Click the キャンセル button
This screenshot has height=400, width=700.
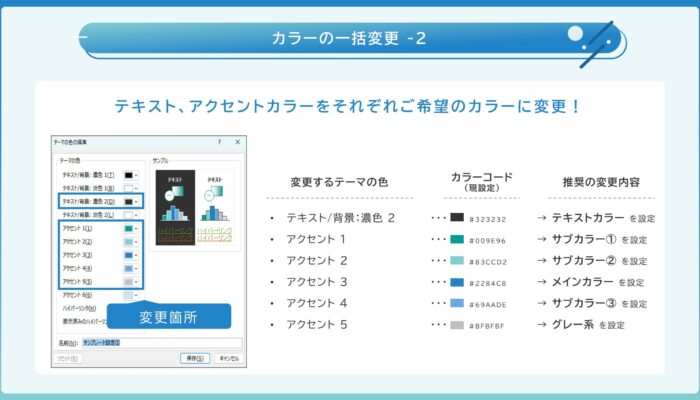click(229, 358)
